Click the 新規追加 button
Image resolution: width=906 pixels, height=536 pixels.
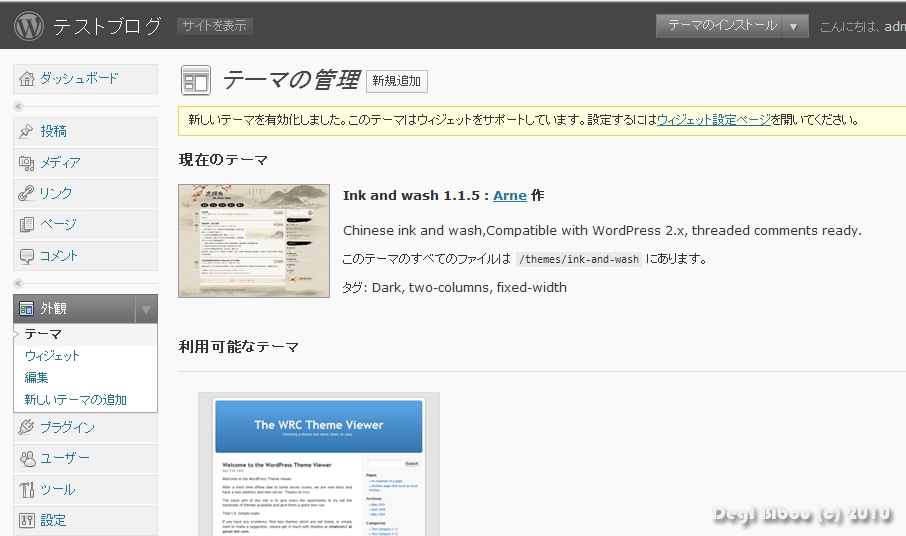pos(397,81)
